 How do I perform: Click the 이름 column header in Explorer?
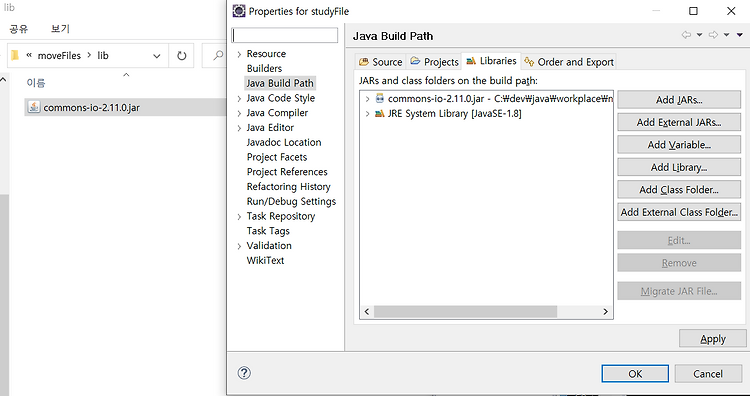tap(36, 83)
